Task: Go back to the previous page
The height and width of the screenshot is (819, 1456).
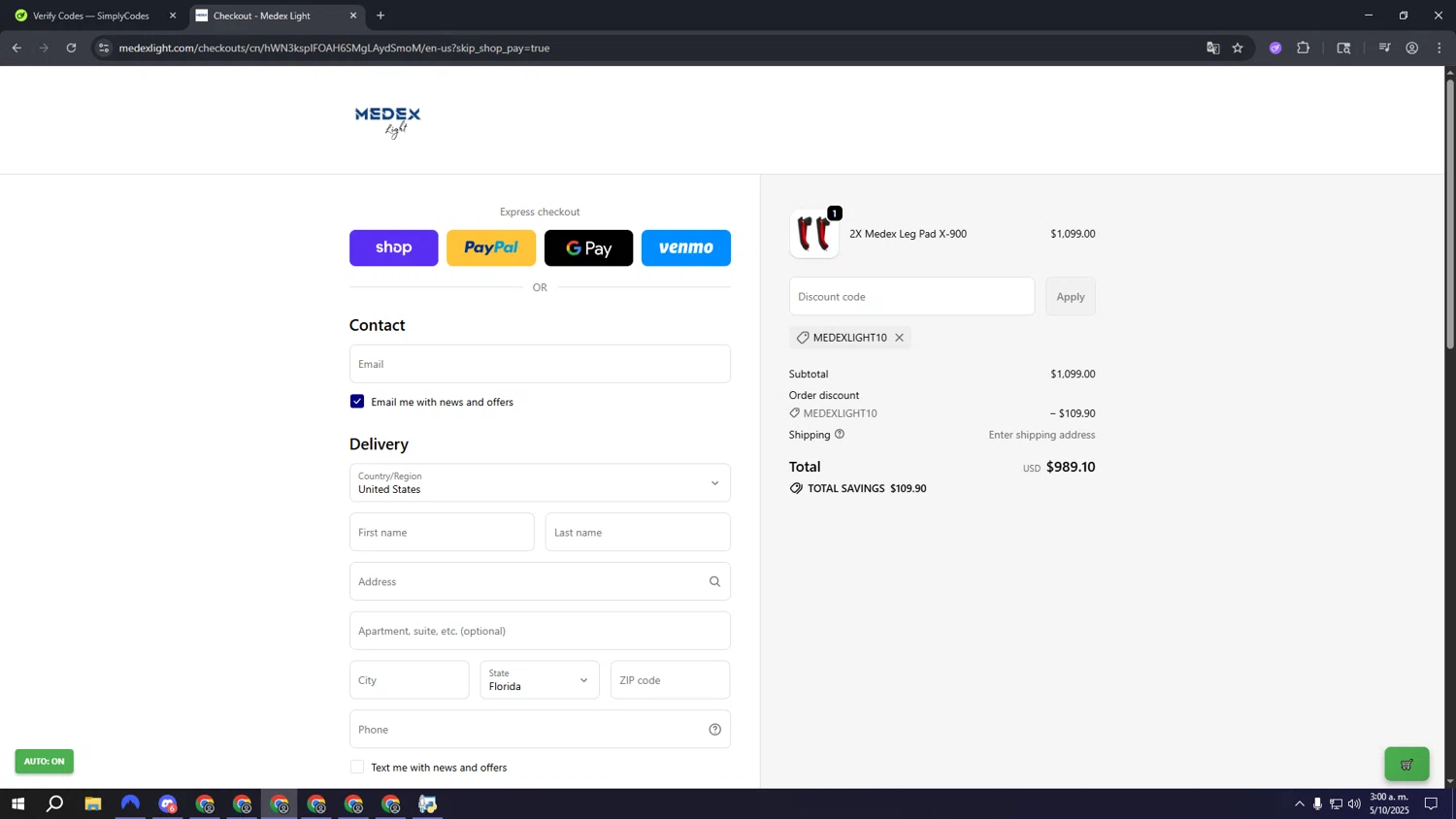Action: (x=17, y=48)
